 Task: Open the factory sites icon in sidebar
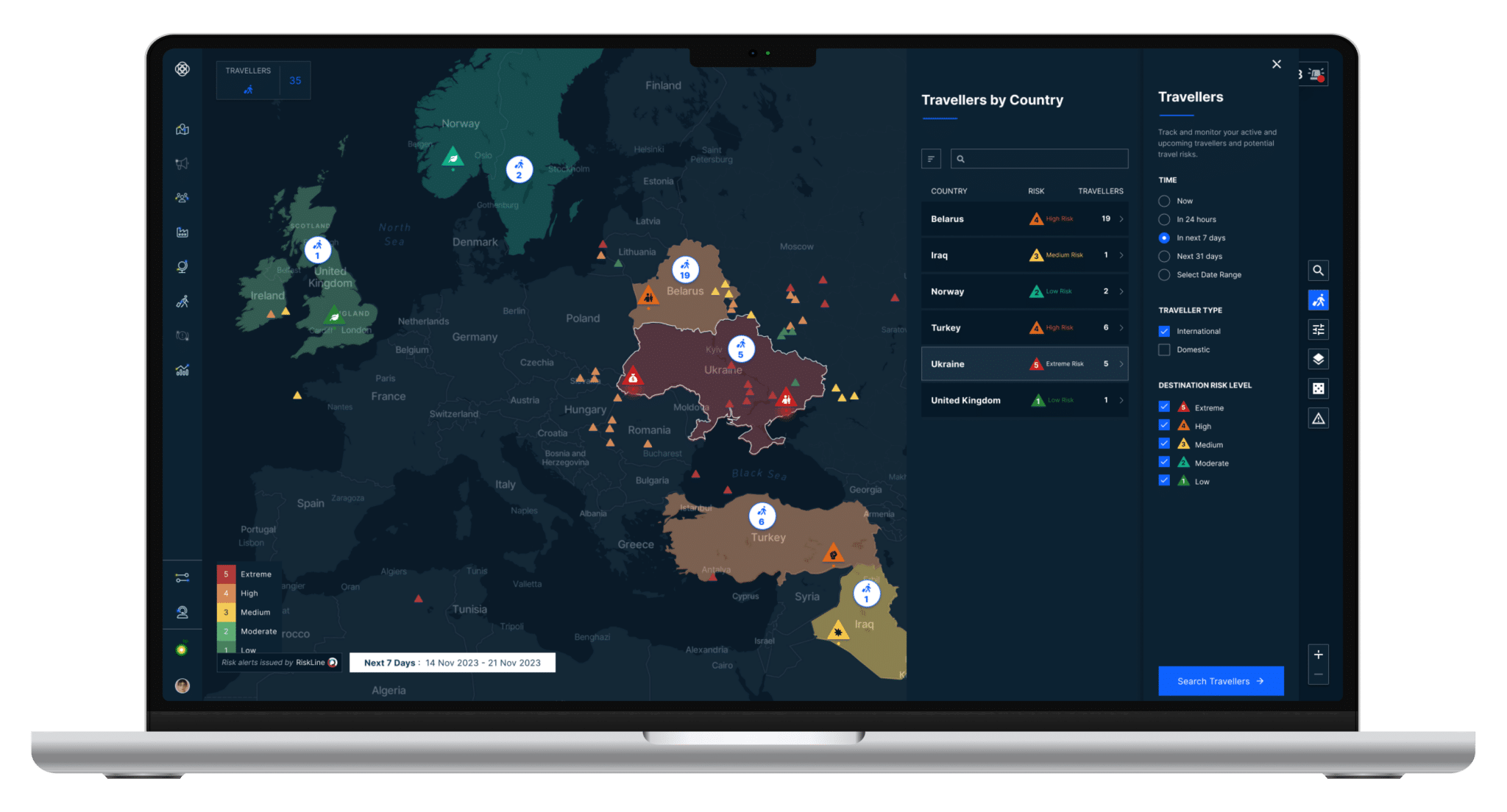[182, 232]
